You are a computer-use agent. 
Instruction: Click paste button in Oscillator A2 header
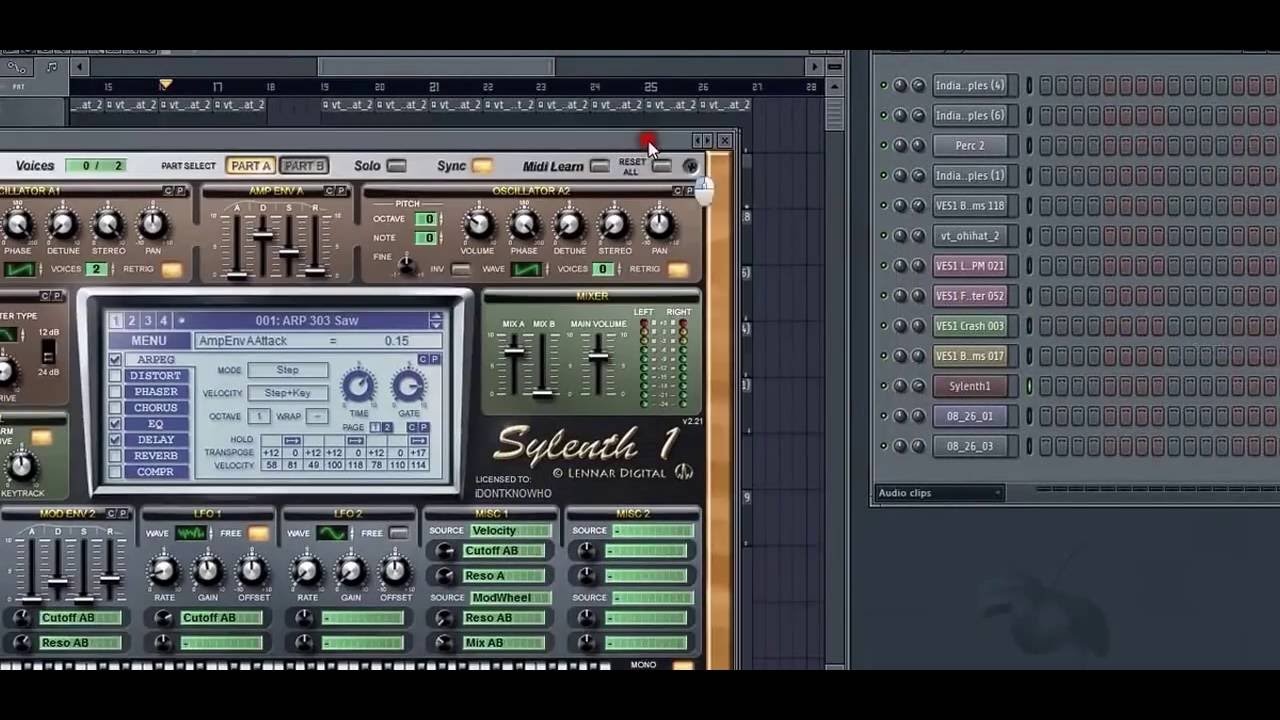tap(689, 191)
